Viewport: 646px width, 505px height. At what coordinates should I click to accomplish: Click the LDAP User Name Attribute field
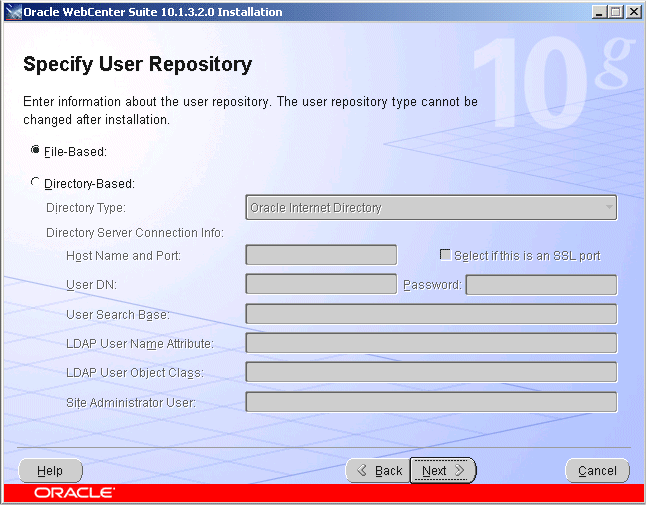(431, 343)
